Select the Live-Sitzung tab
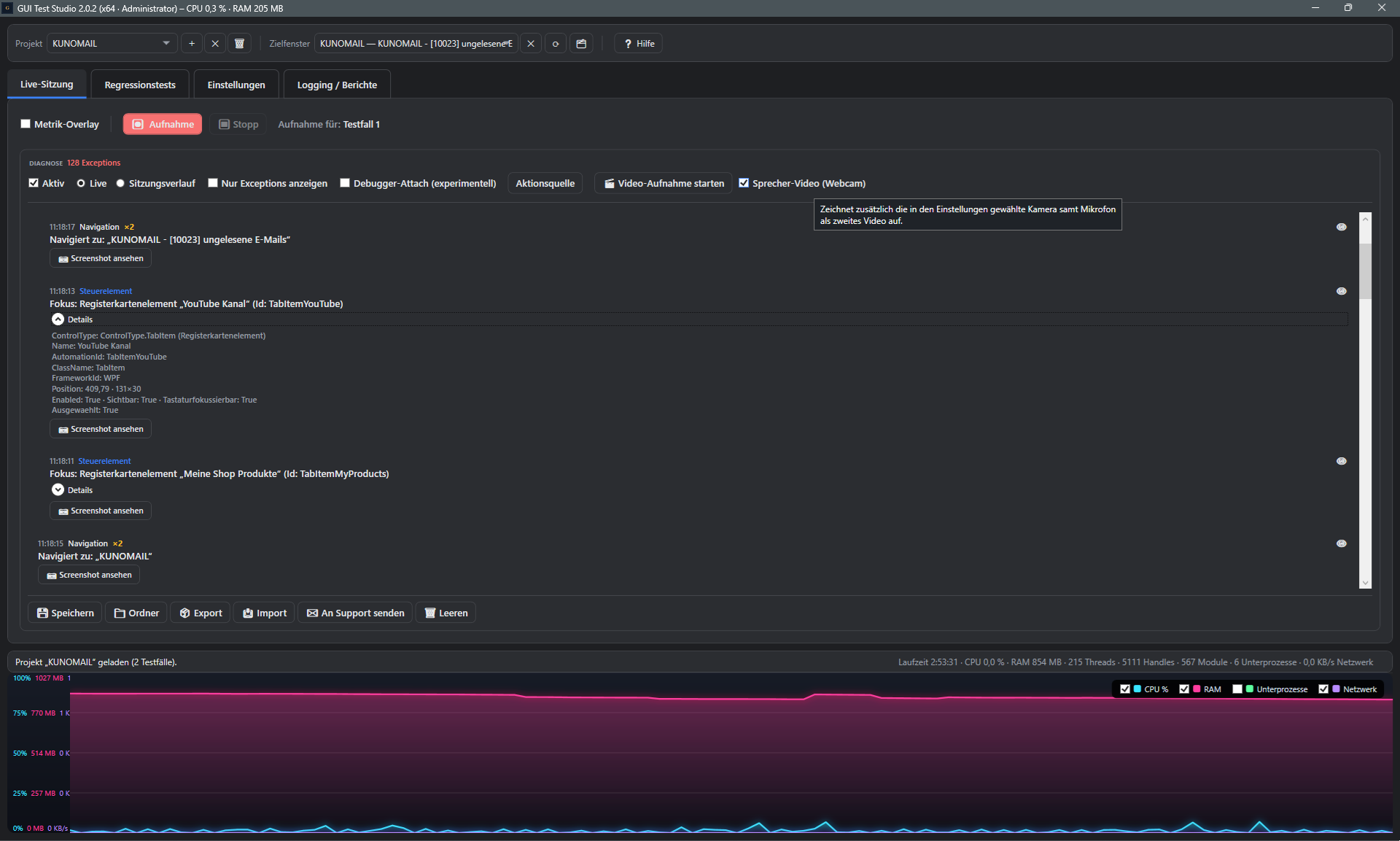This screenshot has width=1400, height=841. pyautogui.click(x=47, y=84)
